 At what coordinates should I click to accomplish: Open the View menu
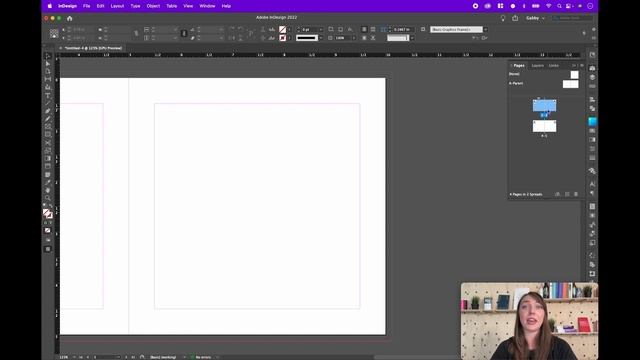(188, 6)
